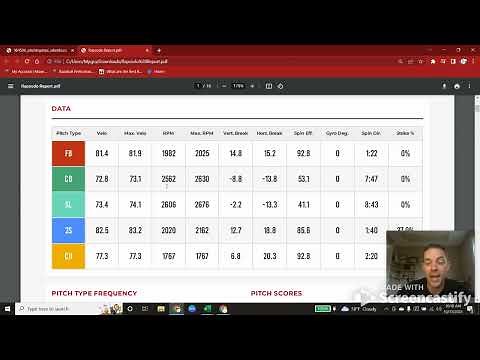Open the notification center icon
480x360 pixels.
470,309
